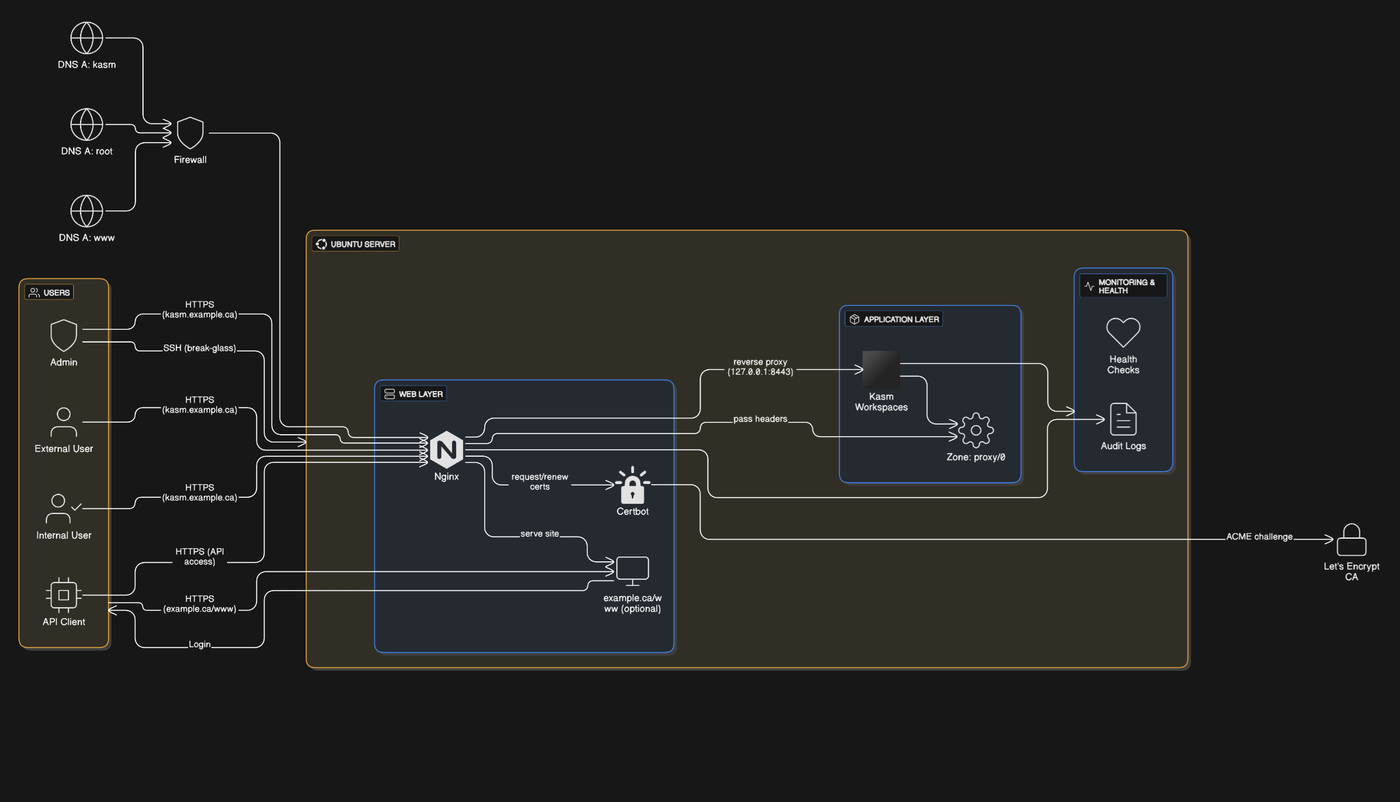
Task: Click the Certbot padlock icon
Action: click(x=632, y=489)
